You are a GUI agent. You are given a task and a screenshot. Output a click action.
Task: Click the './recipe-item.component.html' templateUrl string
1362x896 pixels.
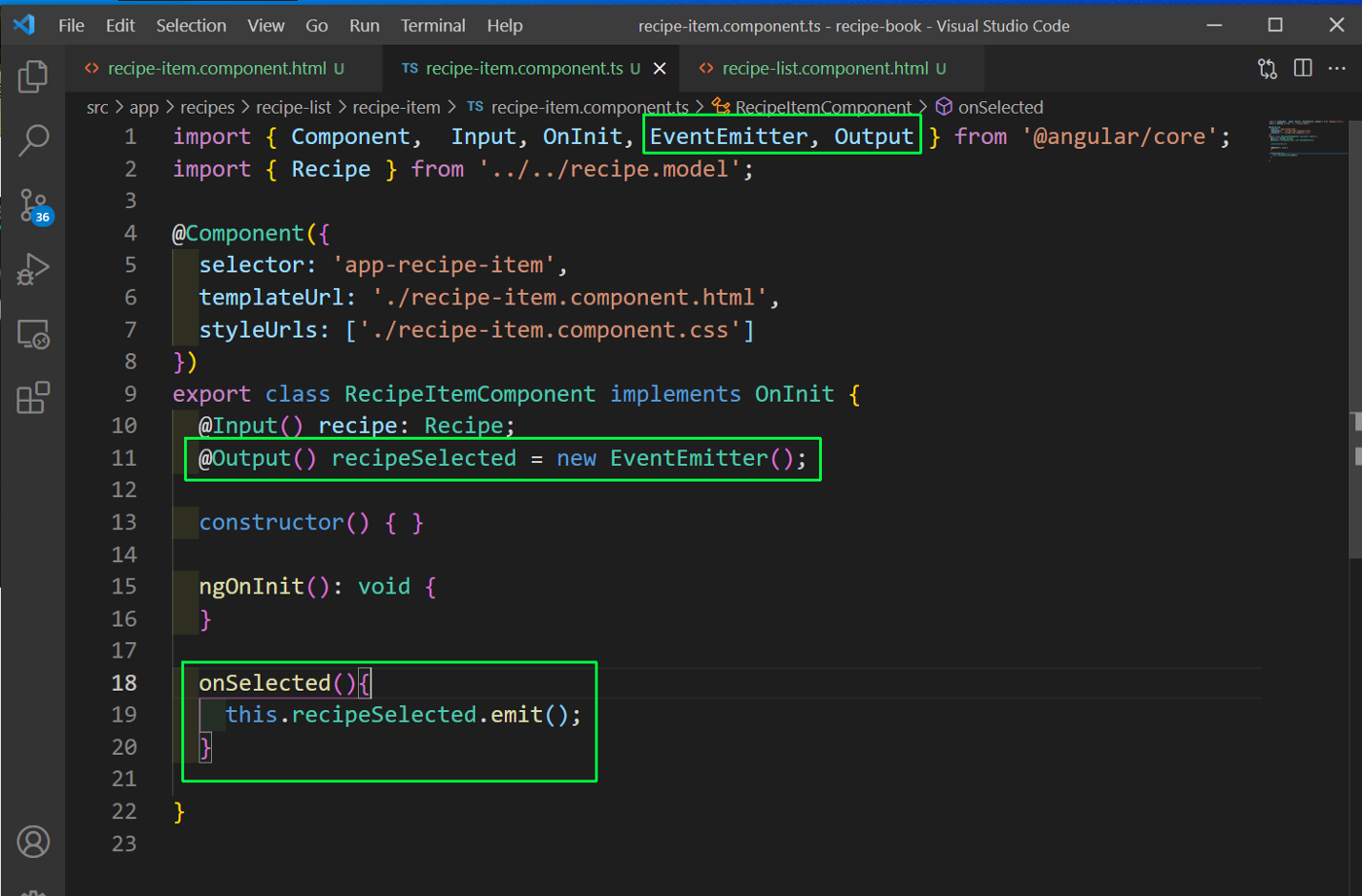(569, 298)
